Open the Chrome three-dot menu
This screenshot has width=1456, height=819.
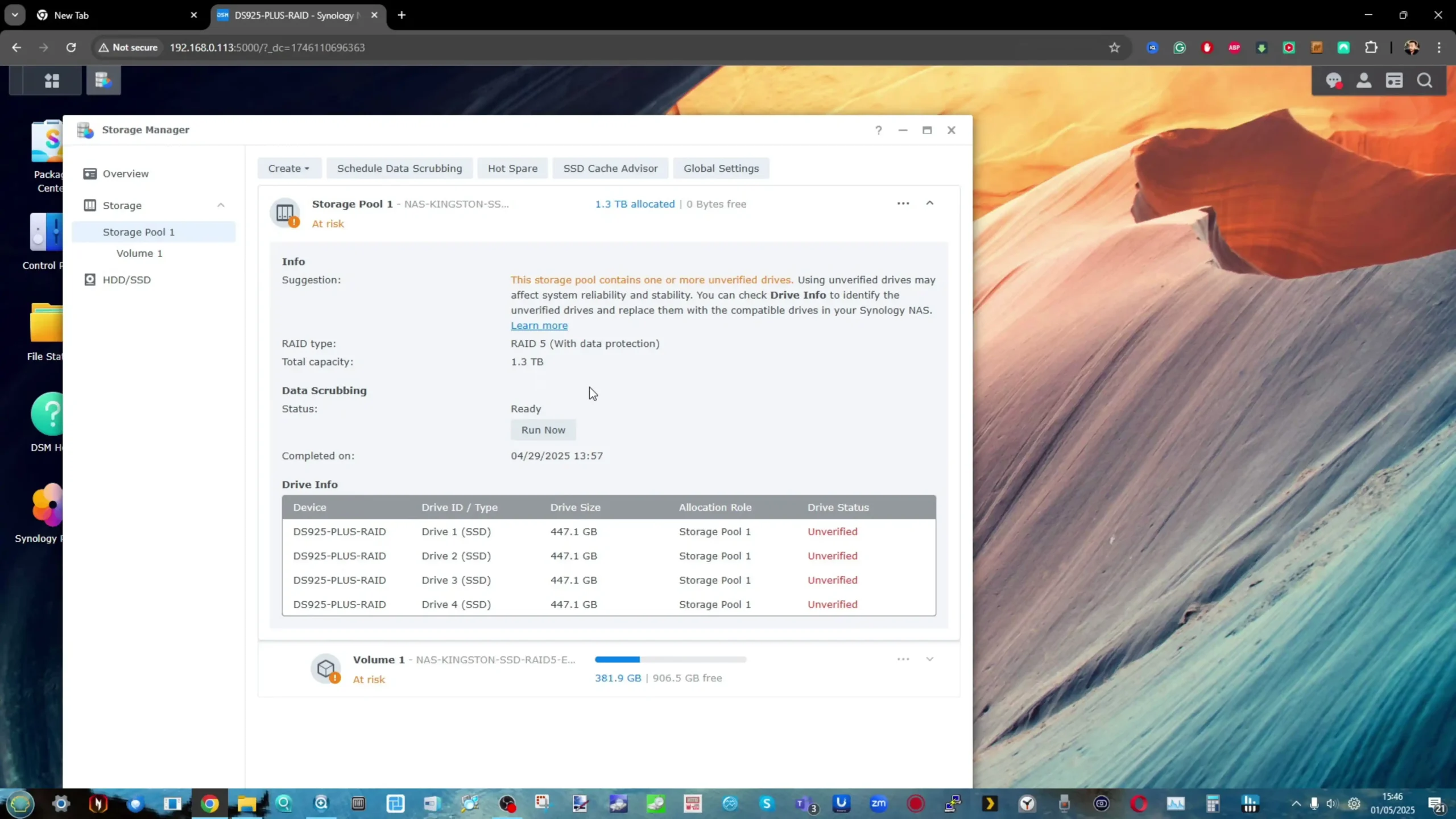pos(1439,48)
